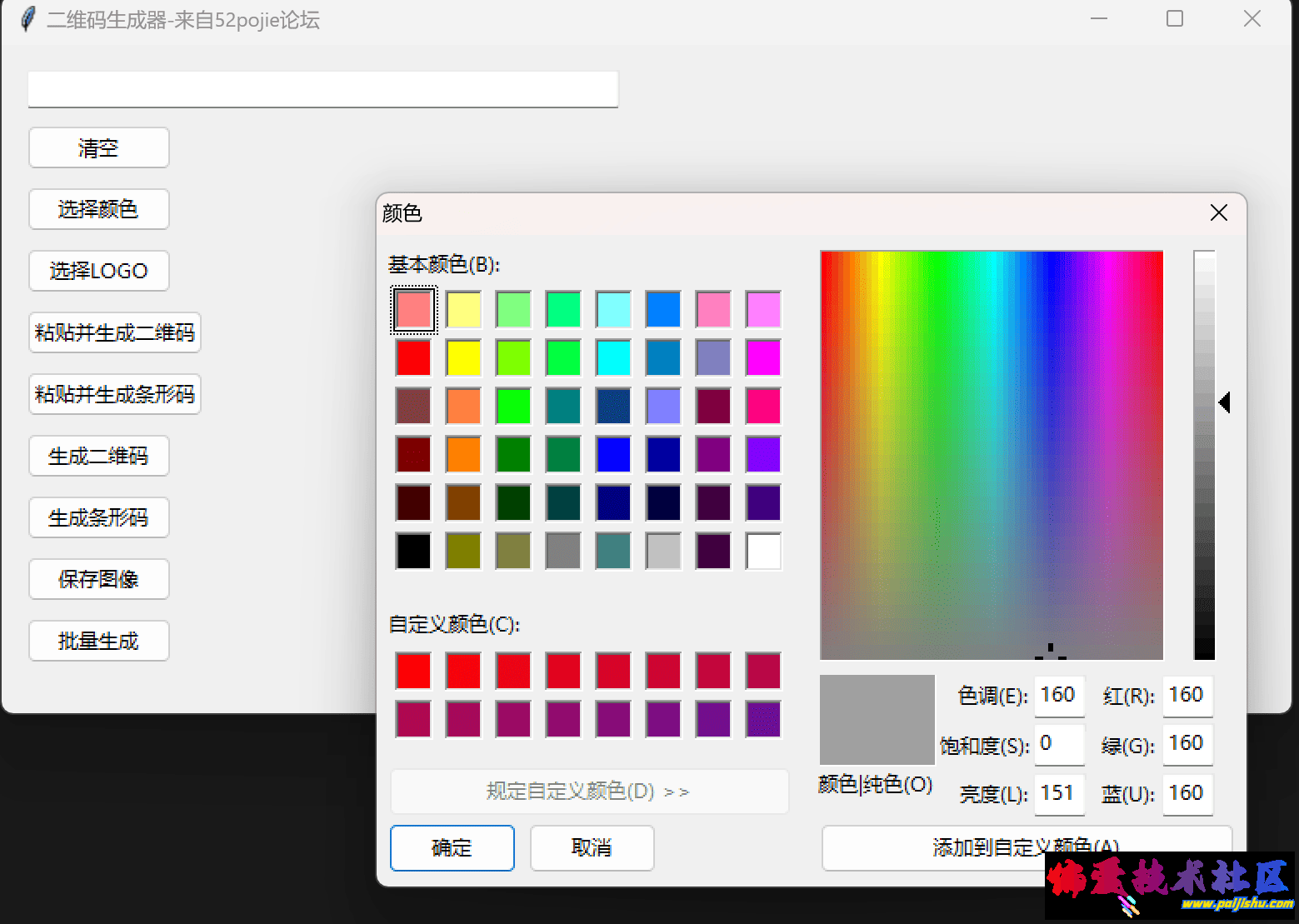Screen dimensions: 1299x924
Task: Click the 色调 hue input field
Action: tap(1059, 696)
